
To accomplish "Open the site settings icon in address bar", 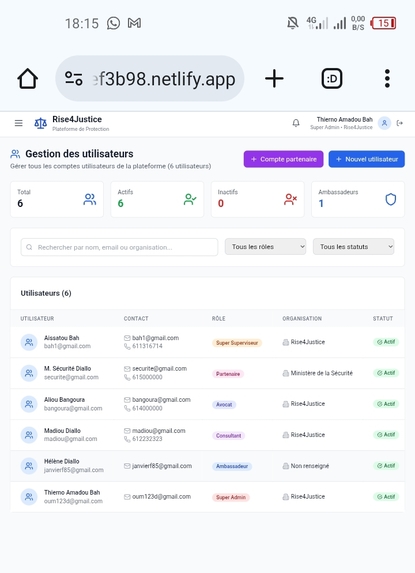I will 73,79.
